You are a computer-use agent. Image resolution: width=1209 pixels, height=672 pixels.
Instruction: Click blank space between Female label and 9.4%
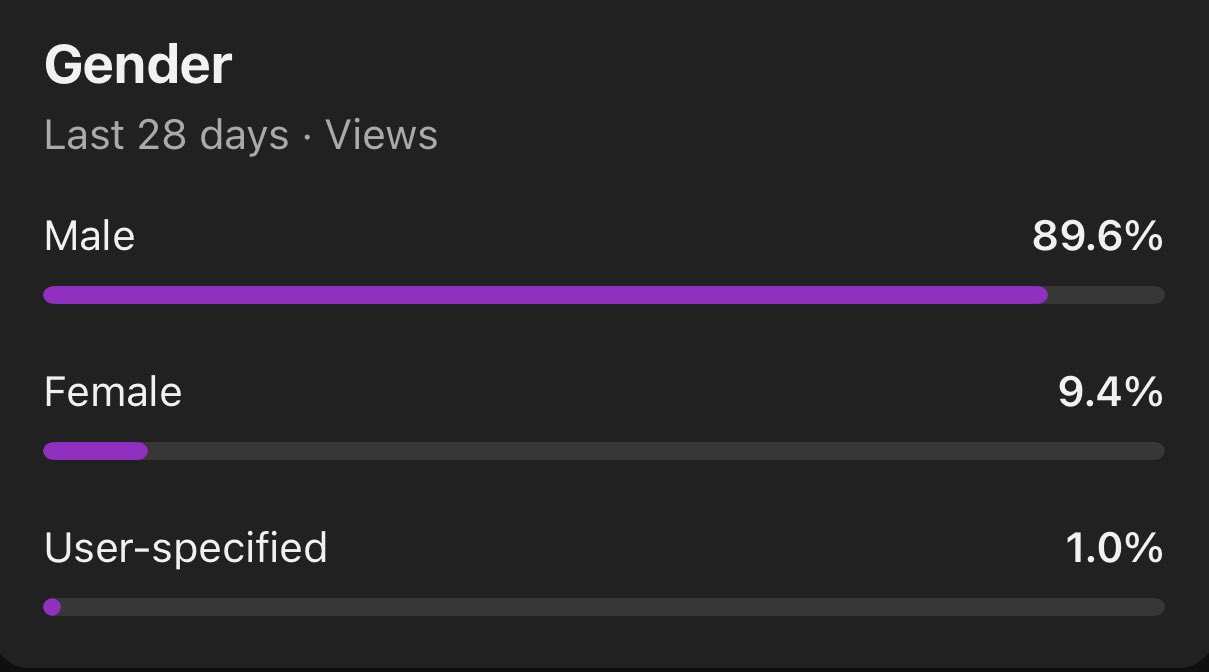click(x=620, y=392)
